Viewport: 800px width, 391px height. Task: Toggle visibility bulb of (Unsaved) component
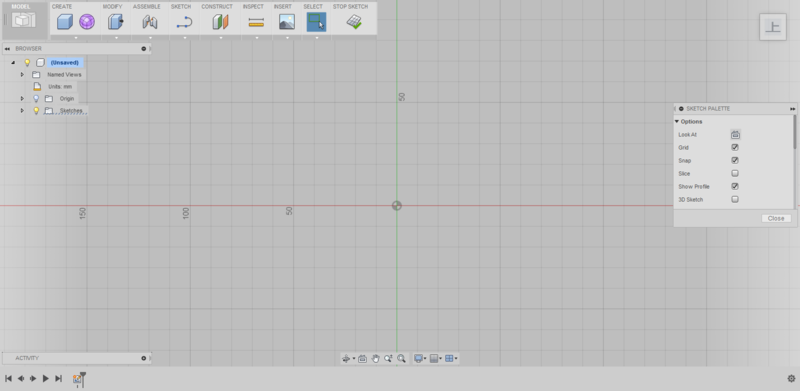pyautogui.click(x=28, y=63)
